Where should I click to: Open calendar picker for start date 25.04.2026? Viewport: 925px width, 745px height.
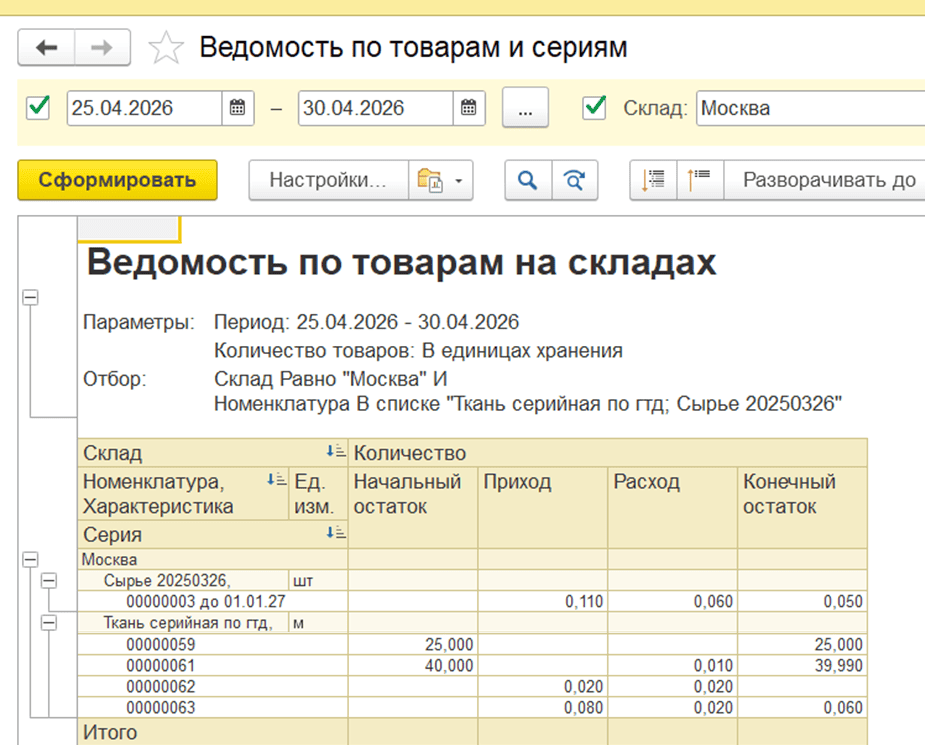237,108
